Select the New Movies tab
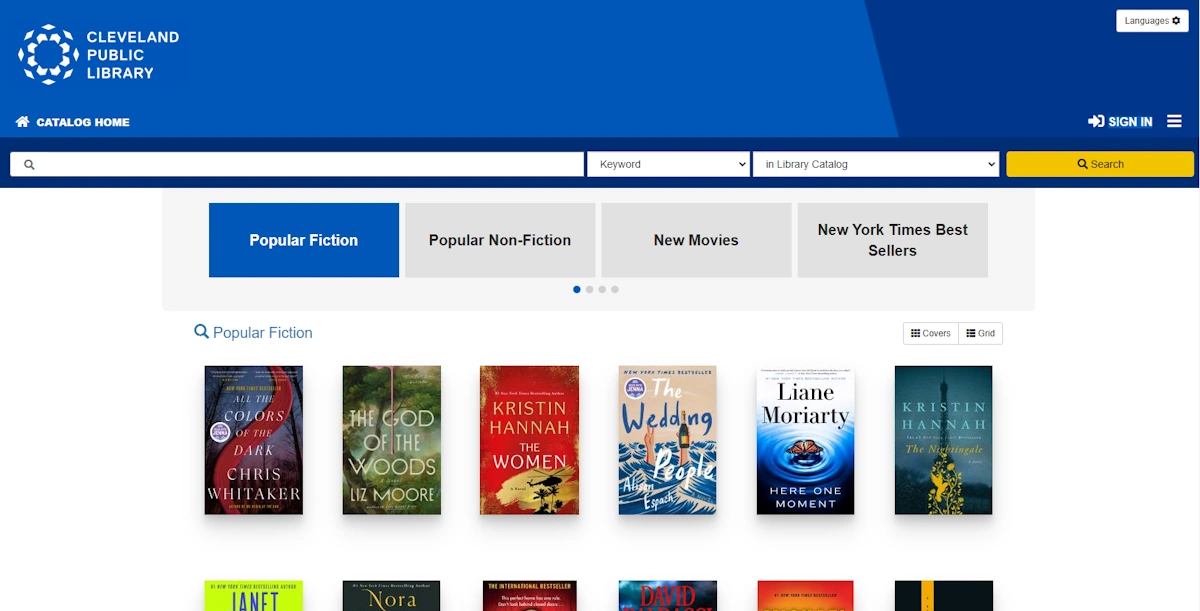The width and height of the screenshot is (1200, 611). tap(696, 240)
